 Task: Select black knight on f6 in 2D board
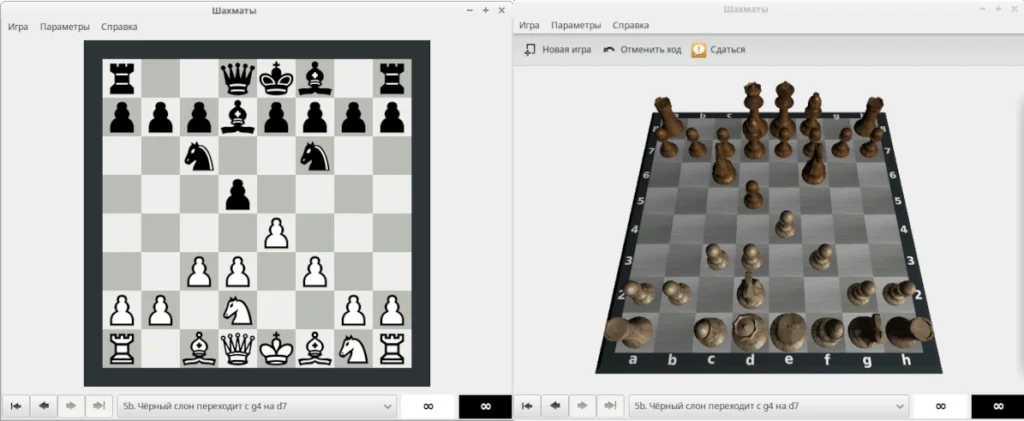point(315,156)
